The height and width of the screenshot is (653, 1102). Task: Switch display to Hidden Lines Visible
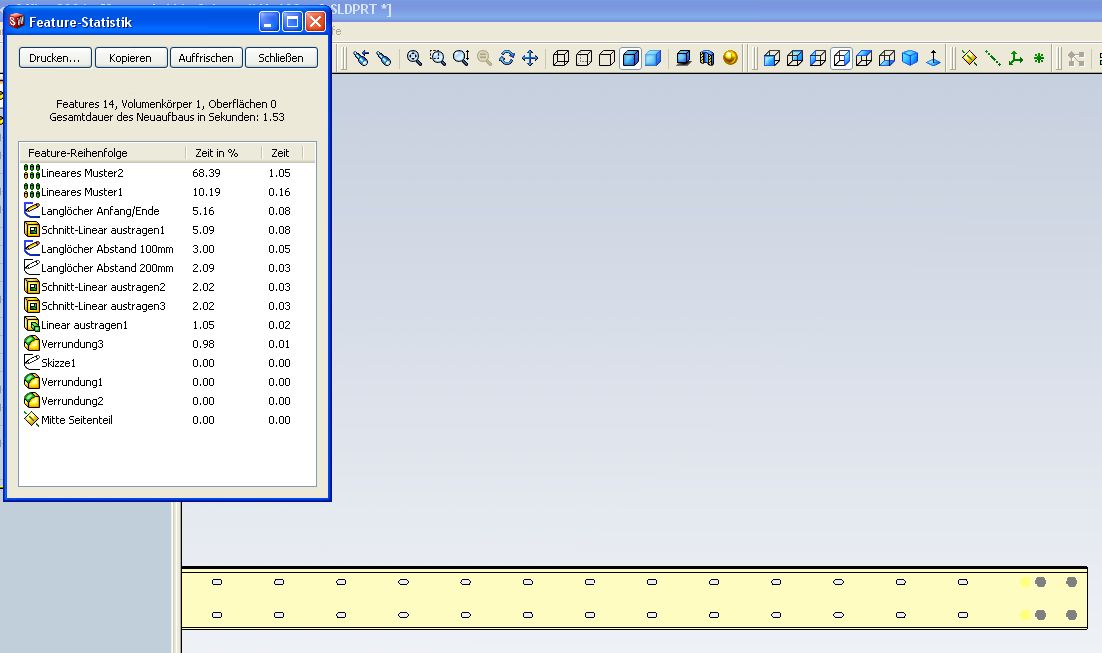(584, 58)
